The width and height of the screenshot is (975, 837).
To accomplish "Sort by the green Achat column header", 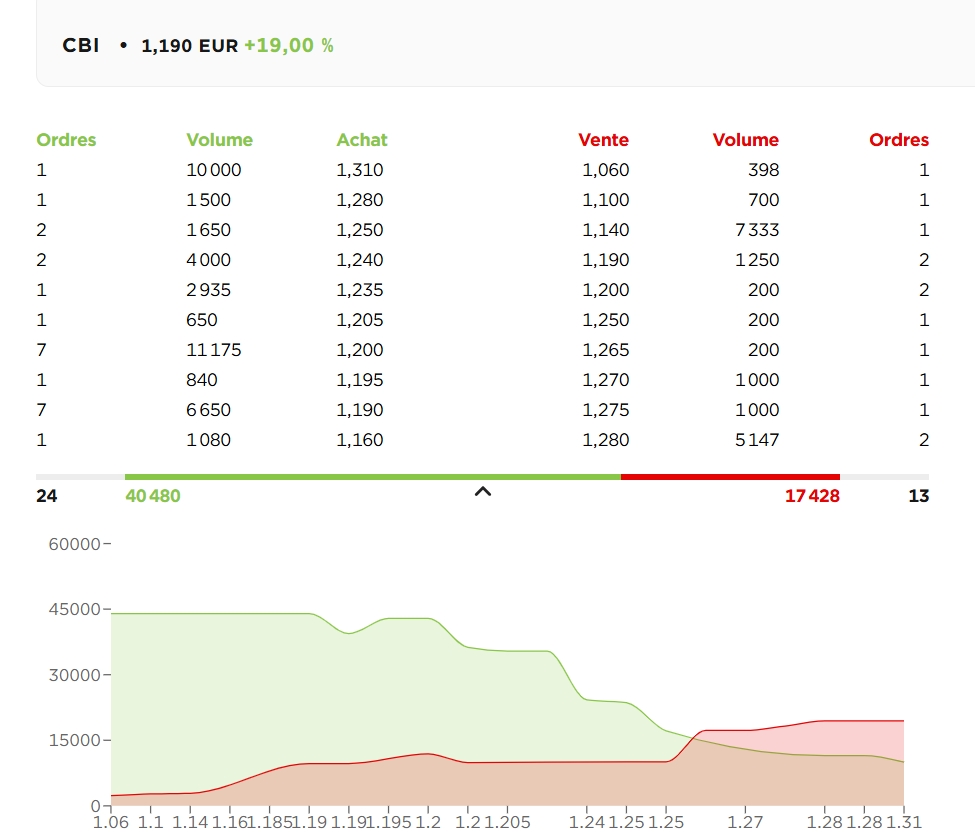I will click(361, 140).
